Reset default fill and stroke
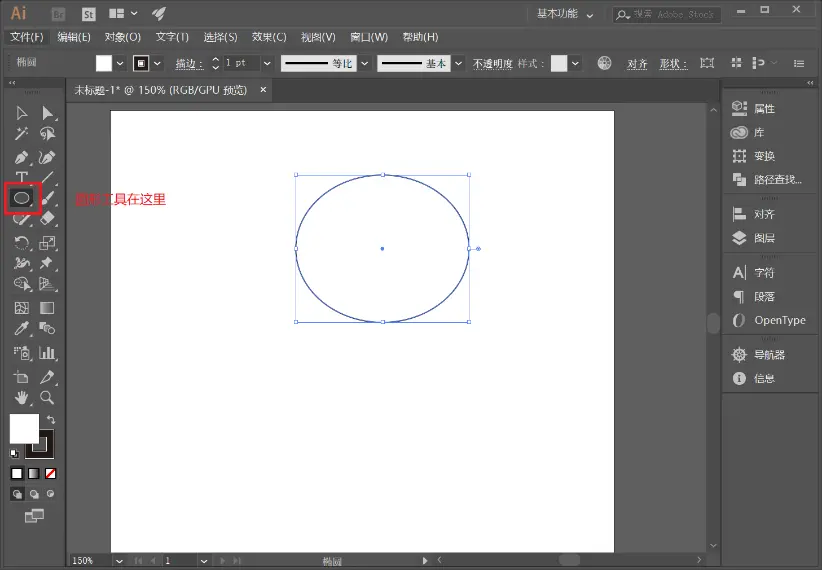 pyautogui.click(x=14, y=453)
